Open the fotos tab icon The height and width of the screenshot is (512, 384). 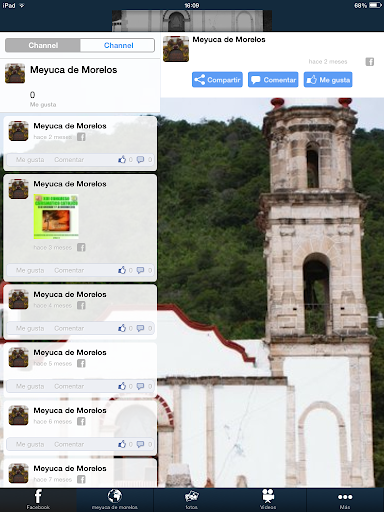[x=192, y=500]
